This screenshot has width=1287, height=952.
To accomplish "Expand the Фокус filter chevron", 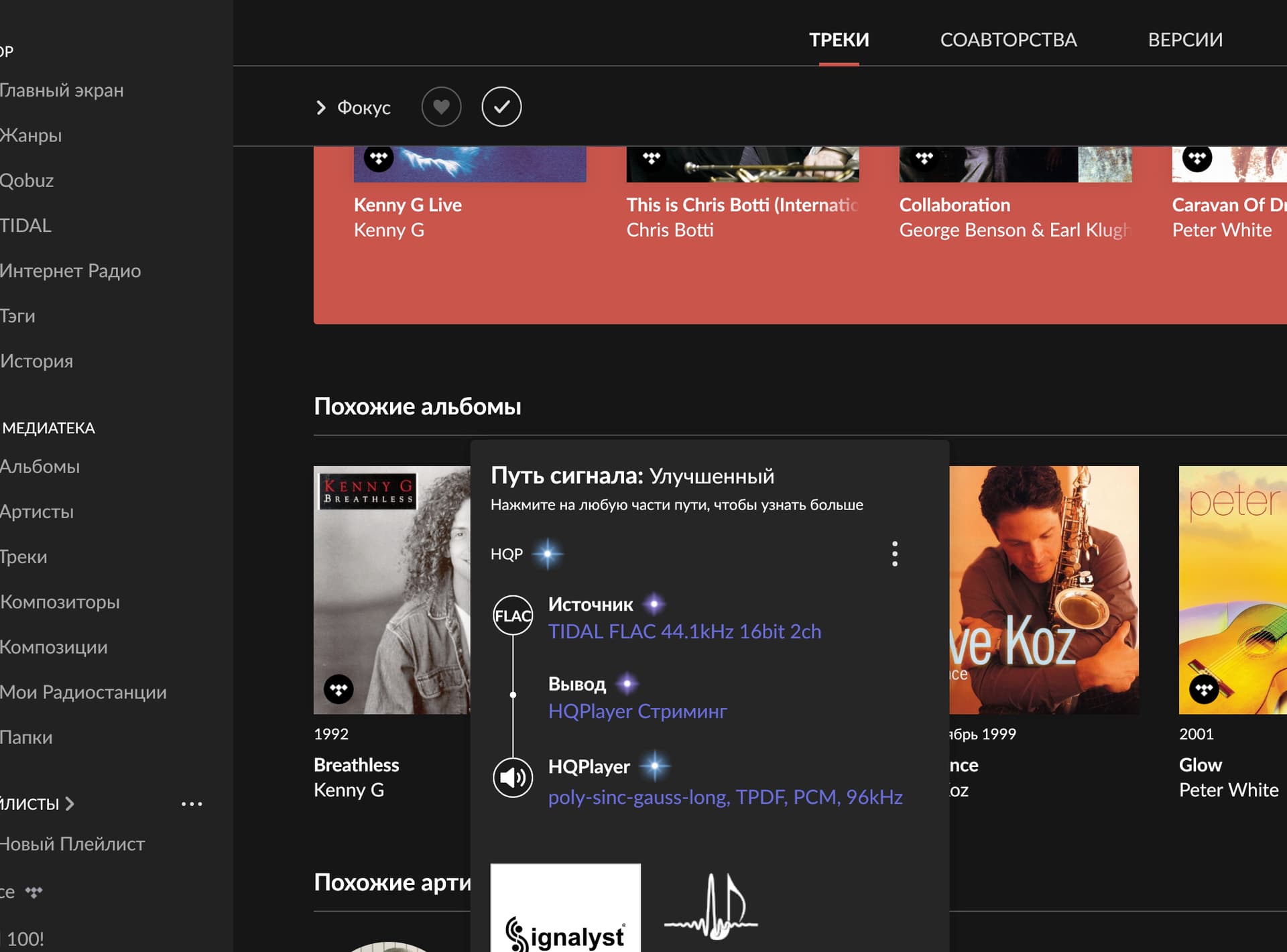I will (321, 107).
